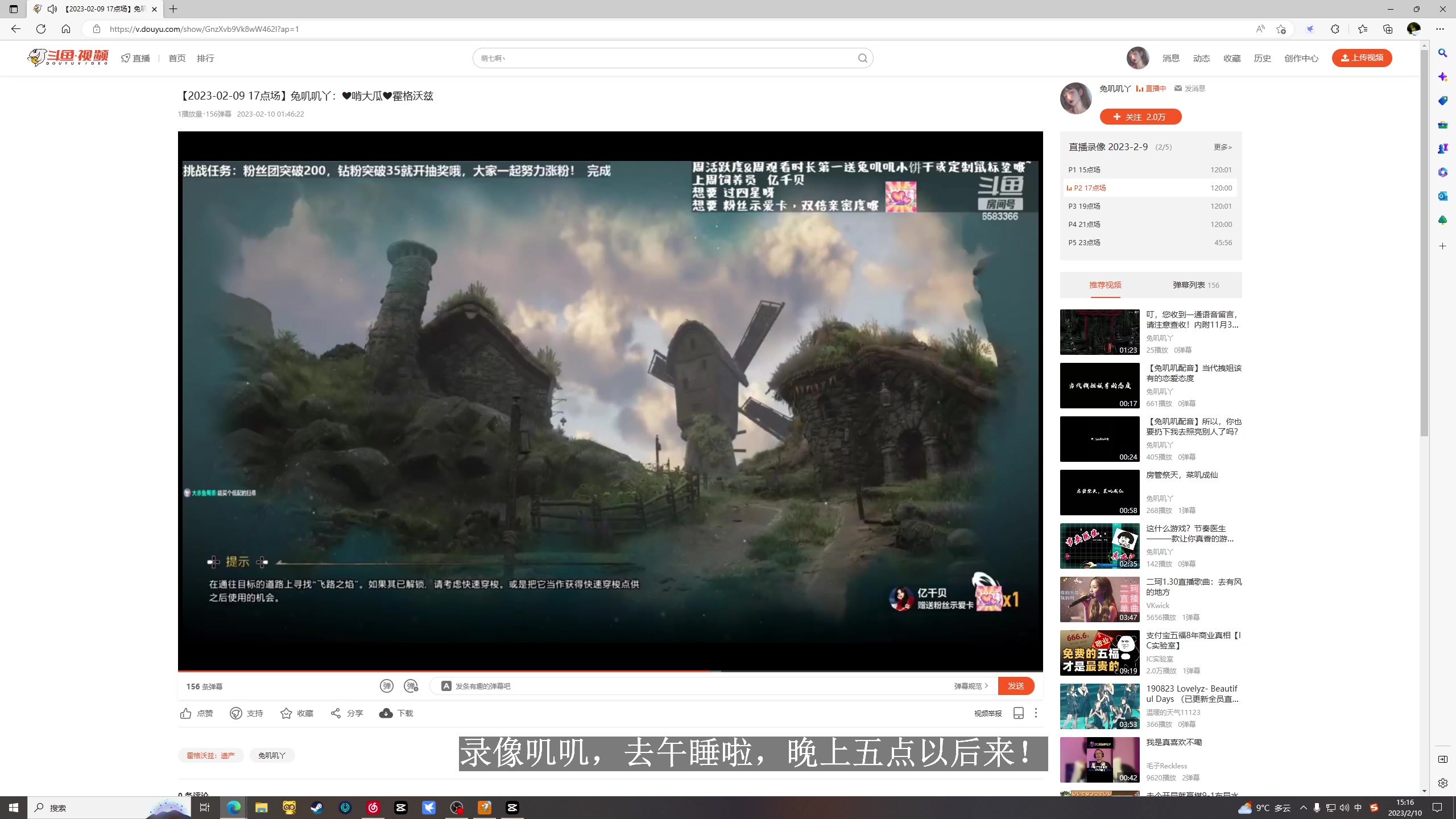Open Outlook in Edge sidebar
The width and height of the screenshot is (1456, 819).
coord(1442,196)
